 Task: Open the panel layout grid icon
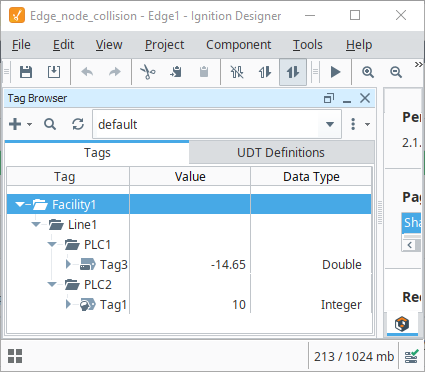pyautogui.click(x=15, y=356)
